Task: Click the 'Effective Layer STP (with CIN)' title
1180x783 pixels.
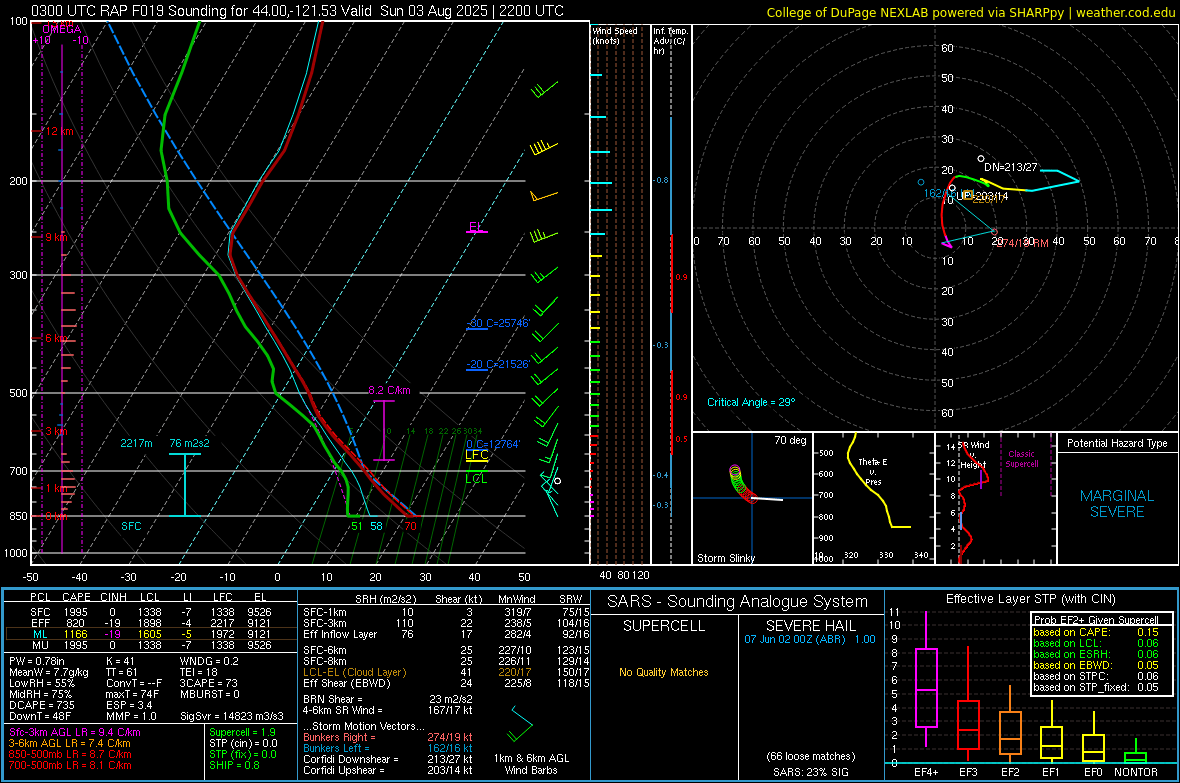Action: (1030, 599)
